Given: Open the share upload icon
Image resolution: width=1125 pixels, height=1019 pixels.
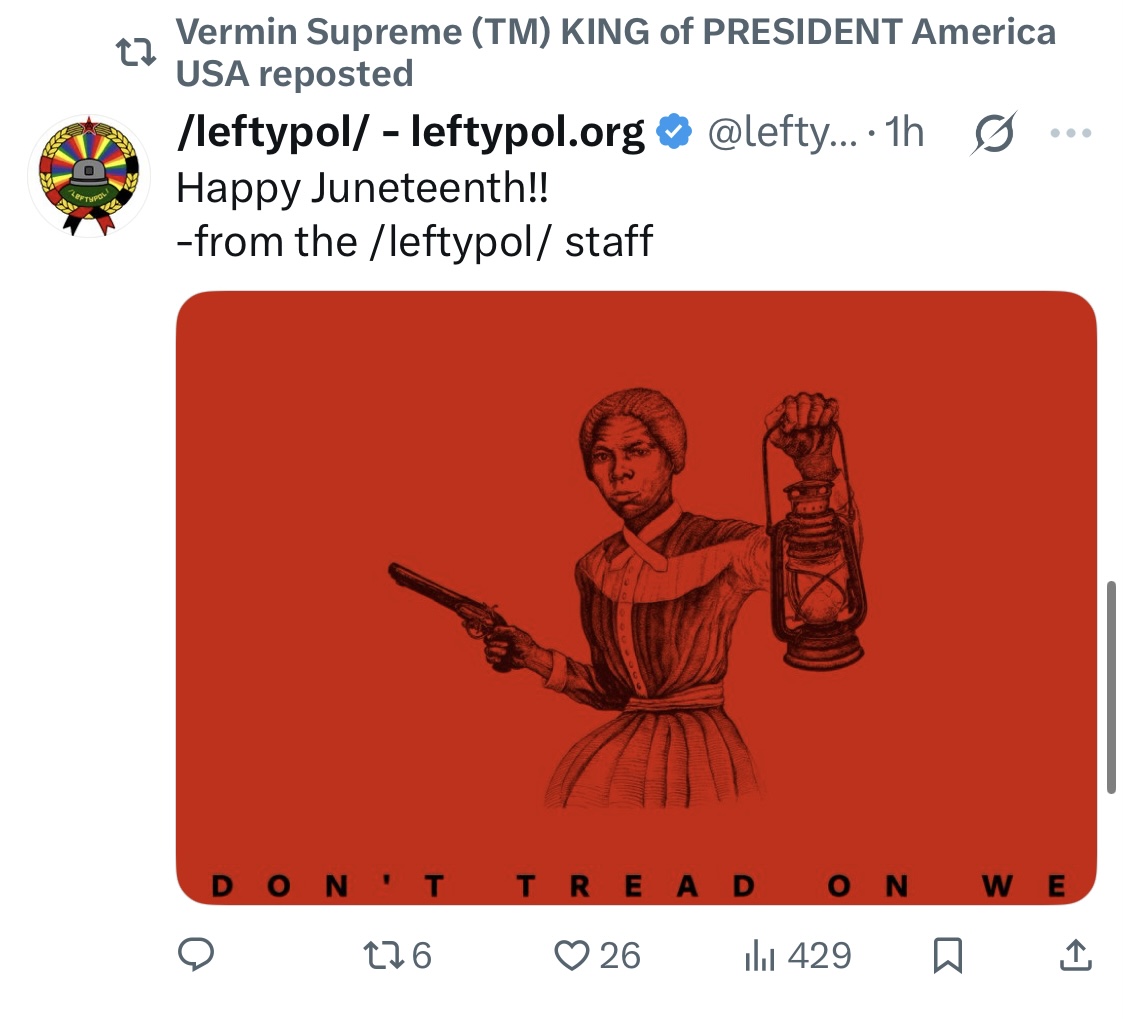Looking at the screenshot, I should pyautogui.click(x=1075, y=955).
